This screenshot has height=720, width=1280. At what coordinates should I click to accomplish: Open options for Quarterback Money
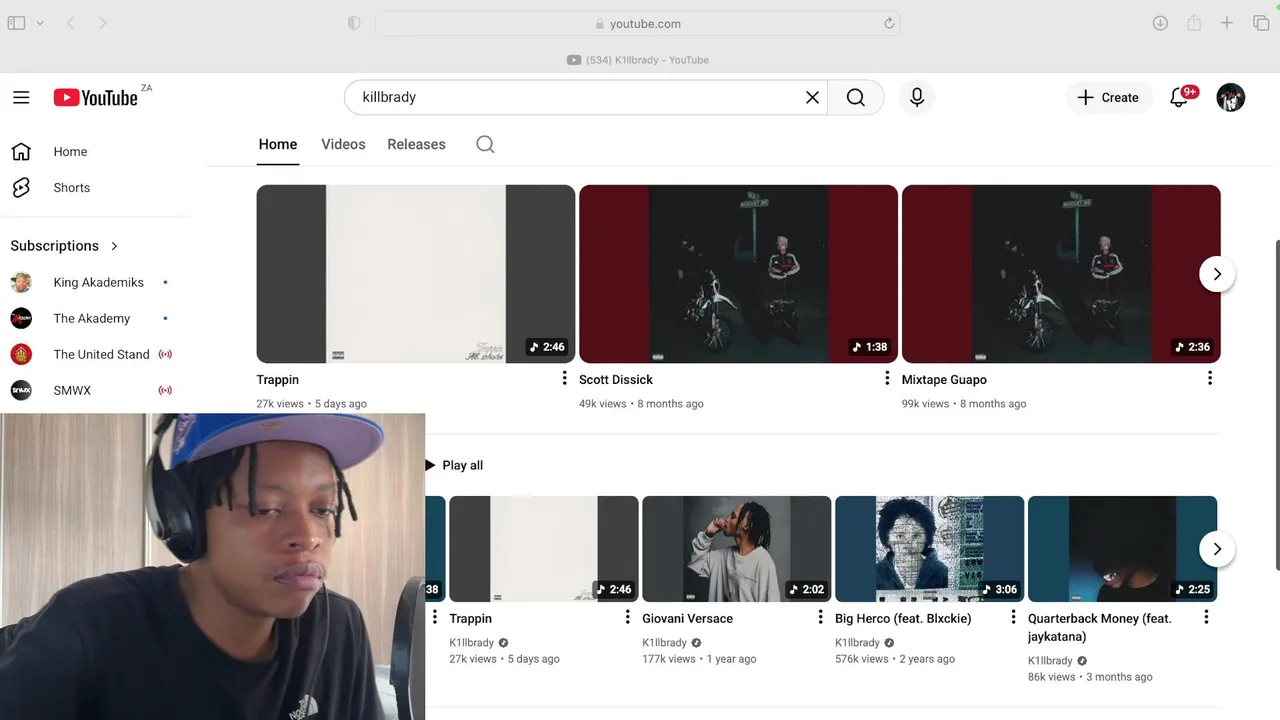[1206, 618]
